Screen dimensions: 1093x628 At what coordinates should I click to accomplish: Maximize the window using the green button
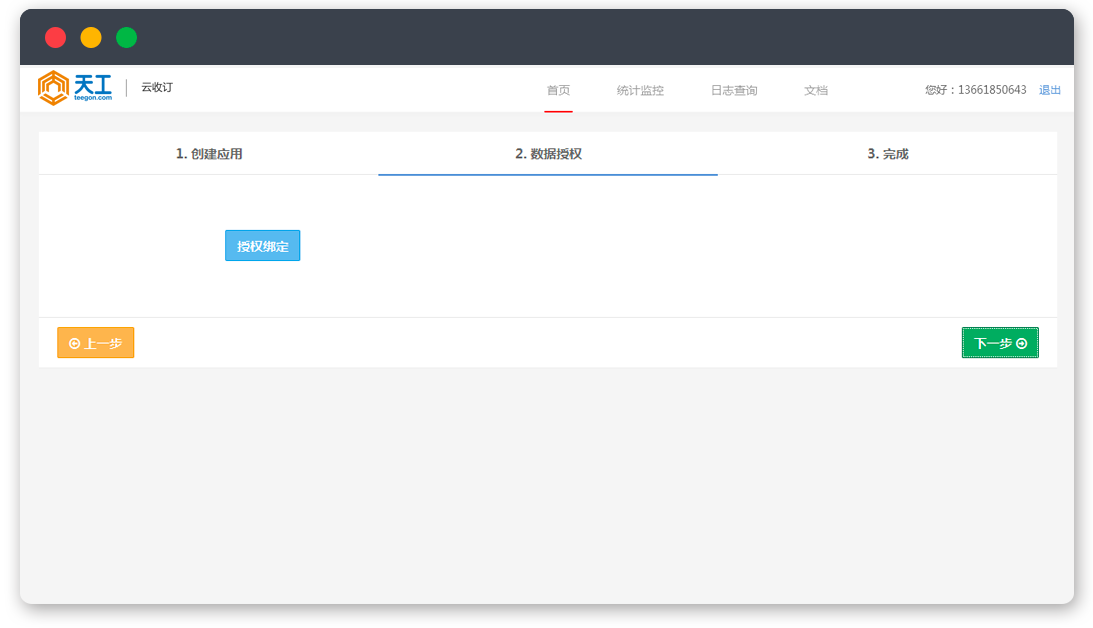coord(126,37)
